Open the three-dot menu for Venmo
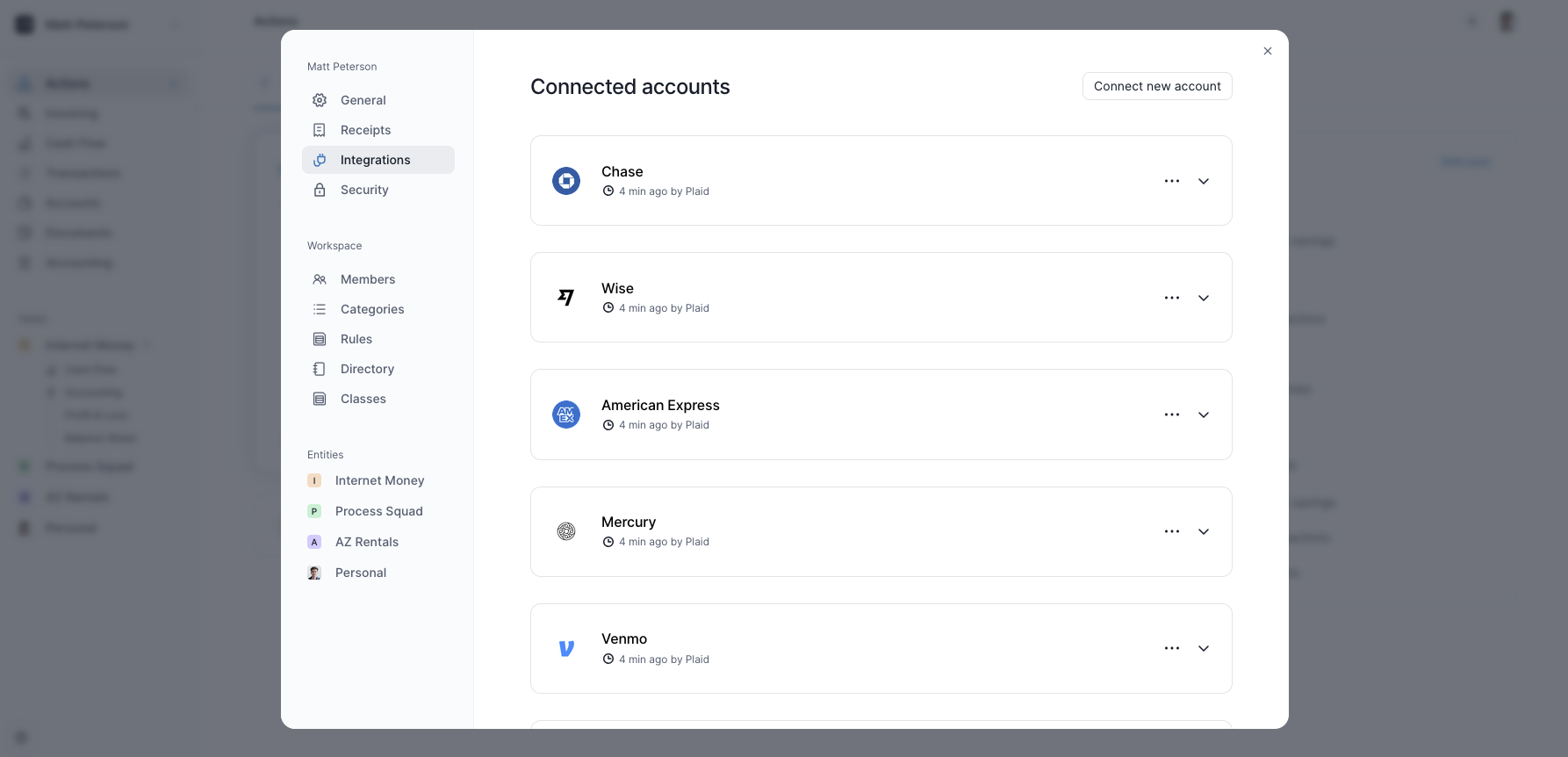This screenshot has width=1568, height=757. click(x=1172, y=648)
